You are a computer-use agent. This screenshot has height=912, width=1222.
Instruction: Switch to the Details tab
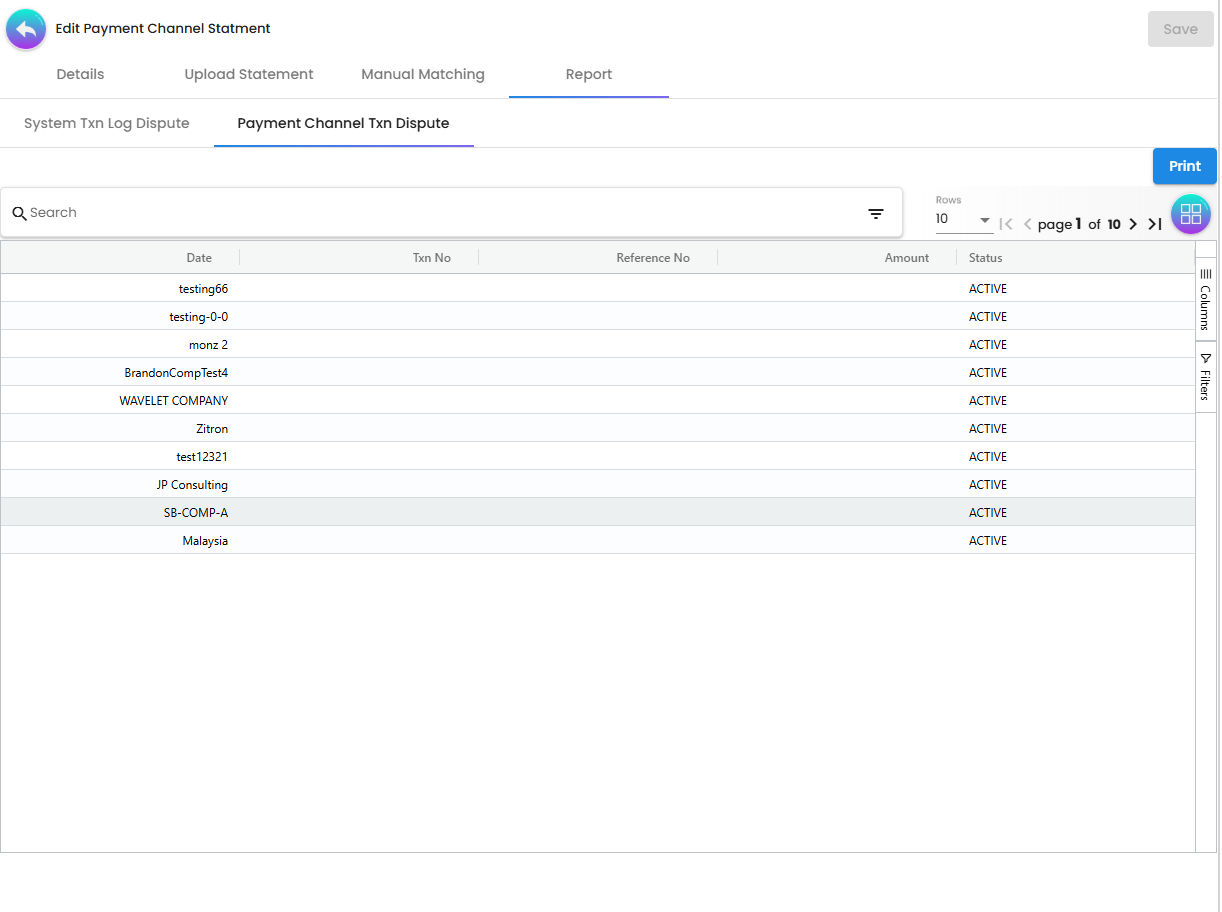tap(80, 74)
